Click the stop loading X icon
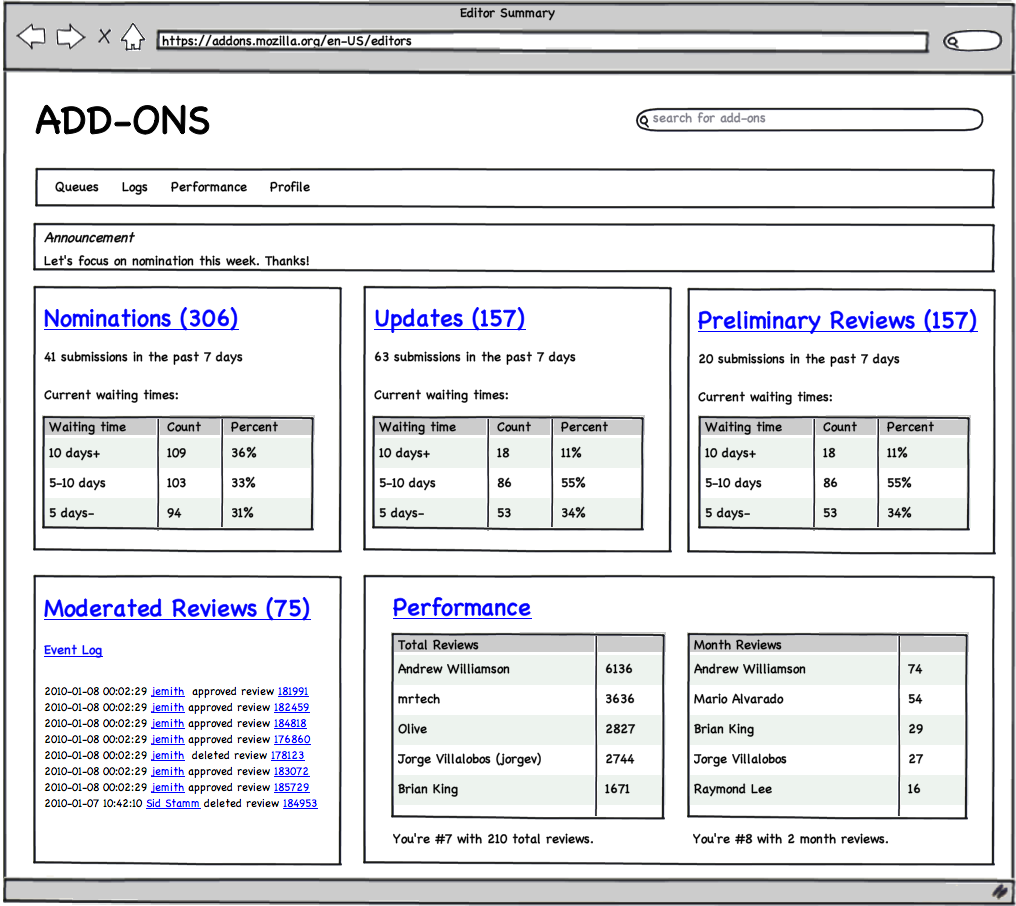 (x=104, y=36)
